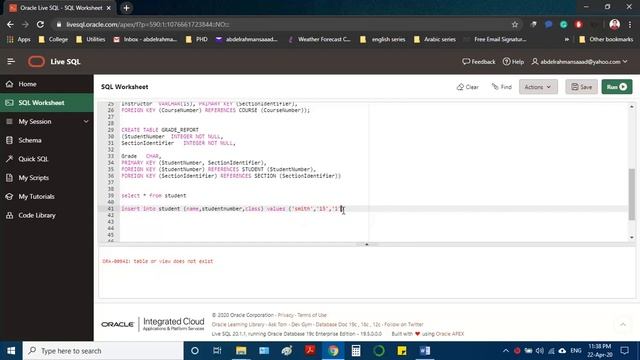Open the Privacy link in the footer
Screen dimensions: 640x360
coord(286,315)
